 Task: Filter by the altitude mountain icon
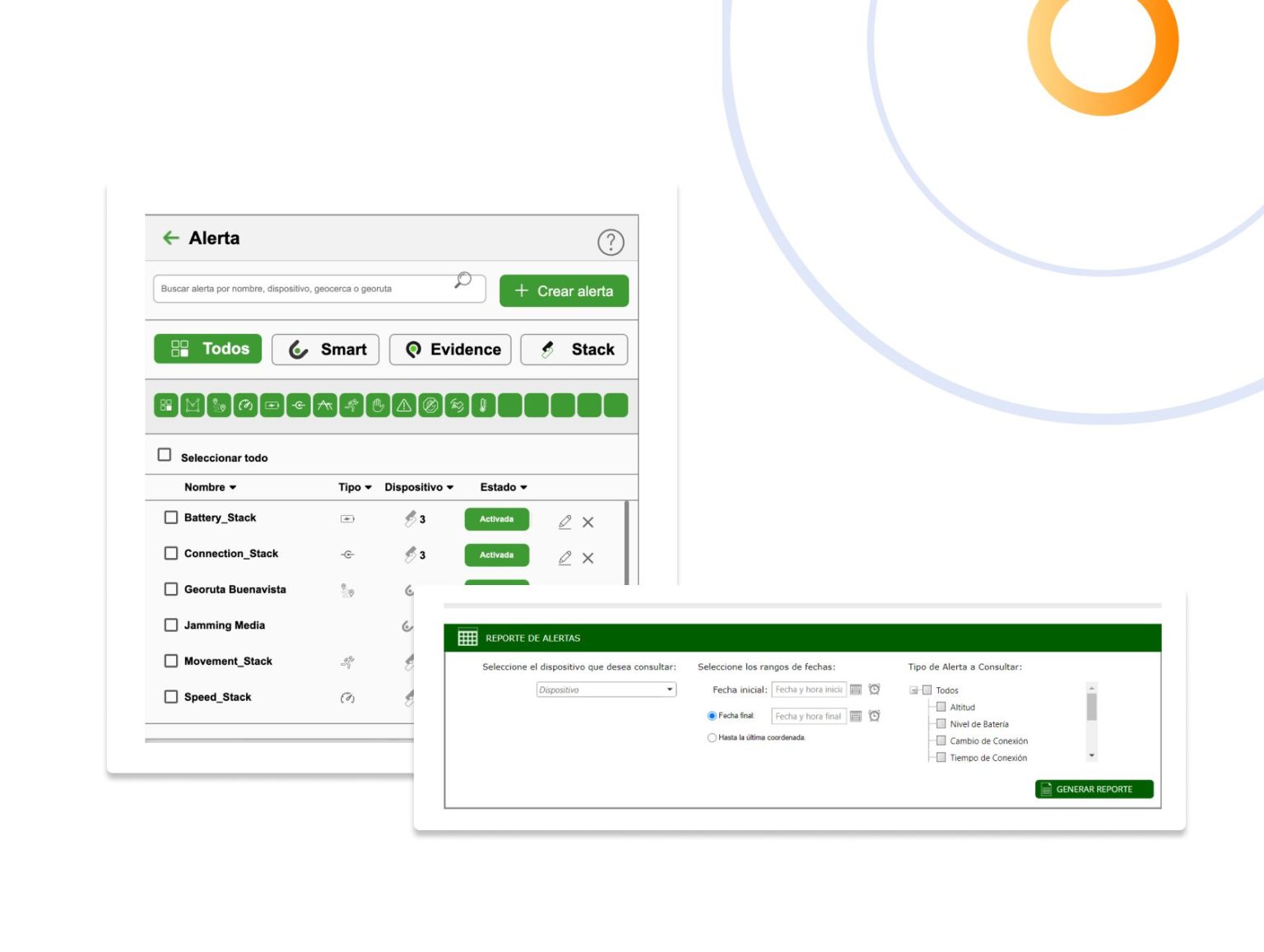325,405
